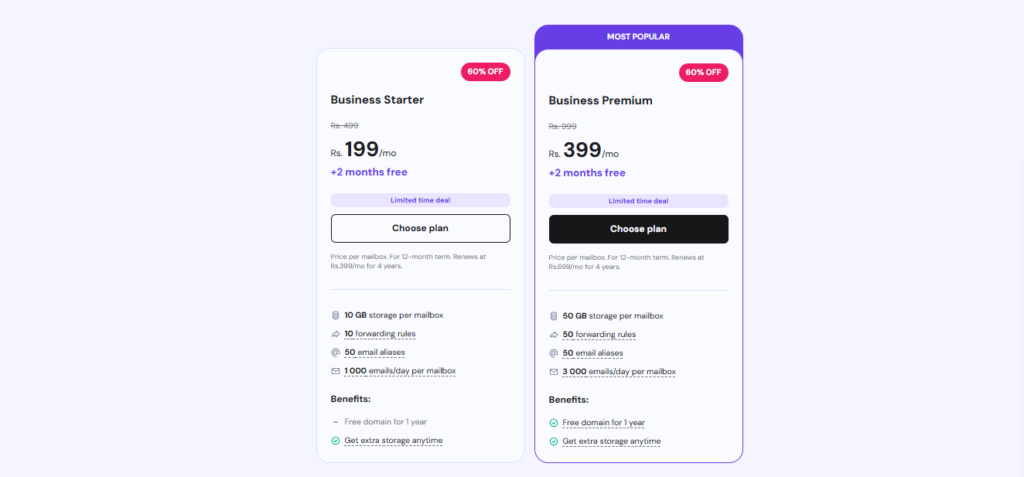
Task: Click the envelope icon in Business Starter
Action: click(336, 371)
